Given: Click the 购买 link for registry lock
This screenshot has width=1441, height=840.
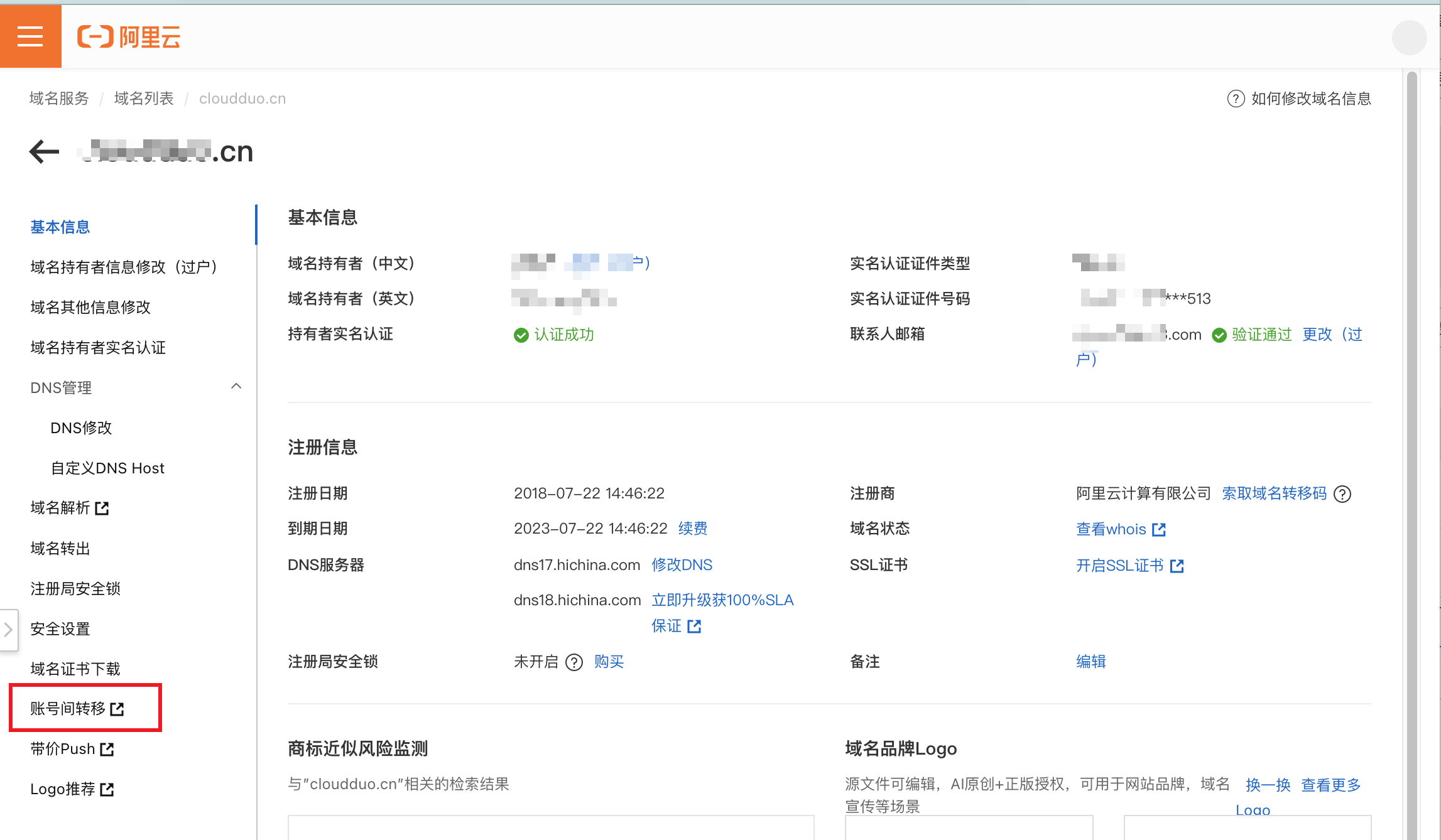Looking at the screenshot, I should pyautogui.click(x=609, y=662).
